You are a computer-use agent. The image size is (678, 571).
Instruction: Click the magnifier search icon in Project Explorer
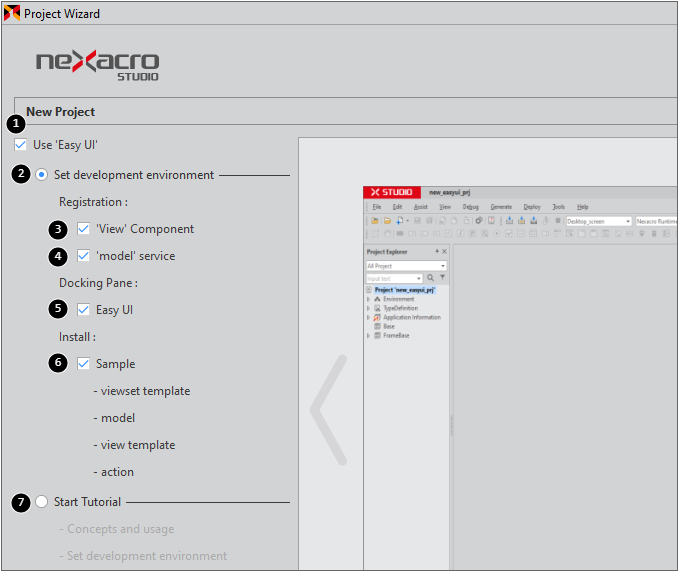click(430, 278)
